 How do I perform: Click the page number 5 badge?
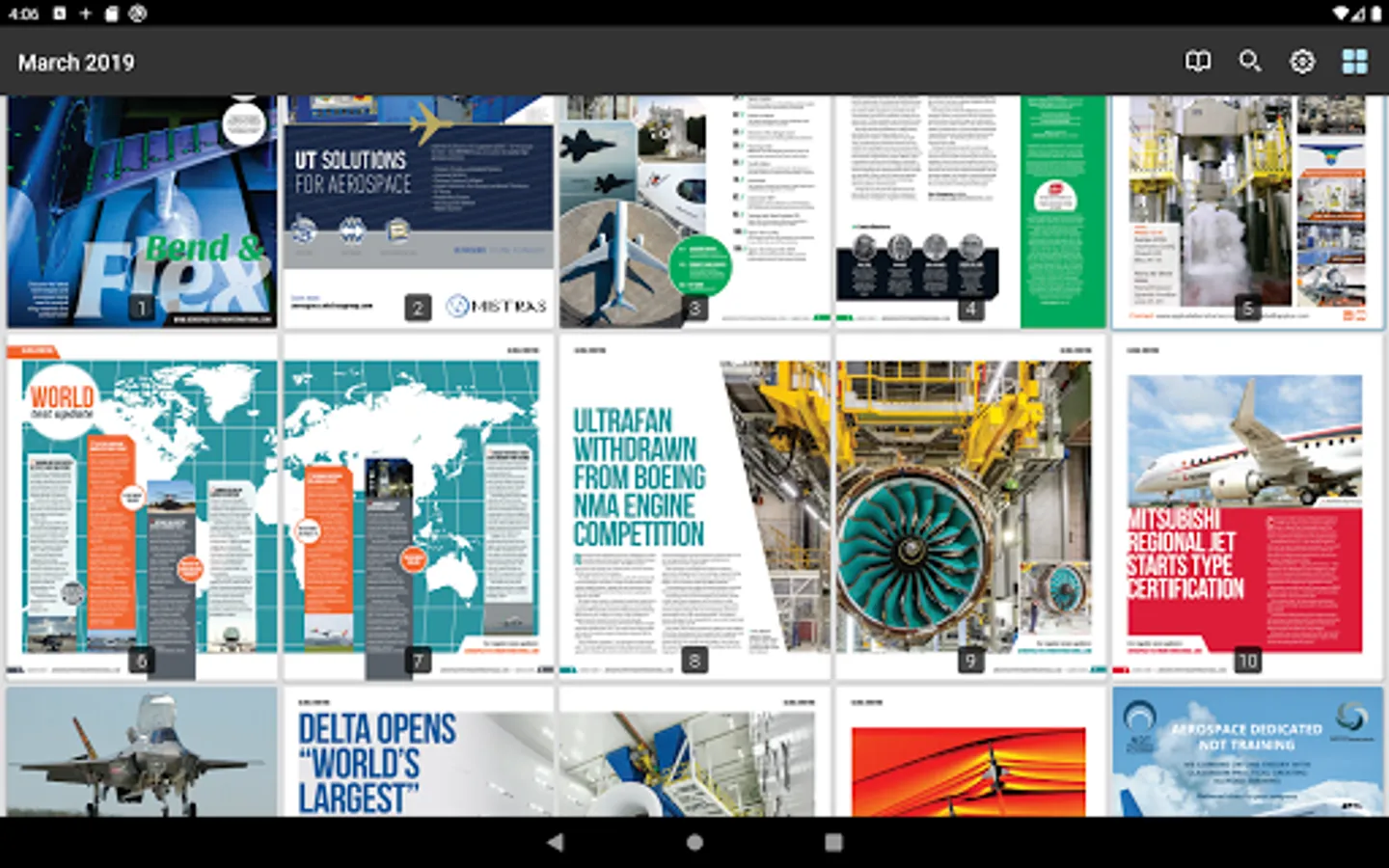1247,309
